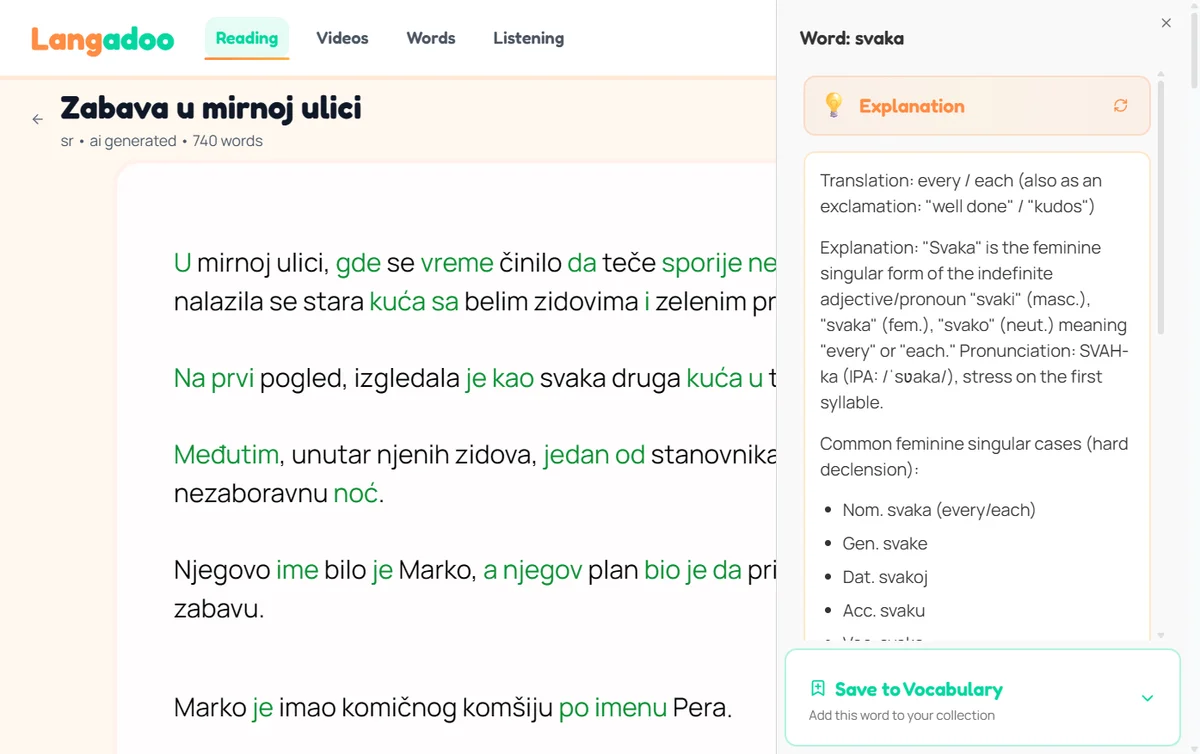This screenshot has height=754, width=1200.
Task: Switch to the Listening tab
Action: [528, 38]
